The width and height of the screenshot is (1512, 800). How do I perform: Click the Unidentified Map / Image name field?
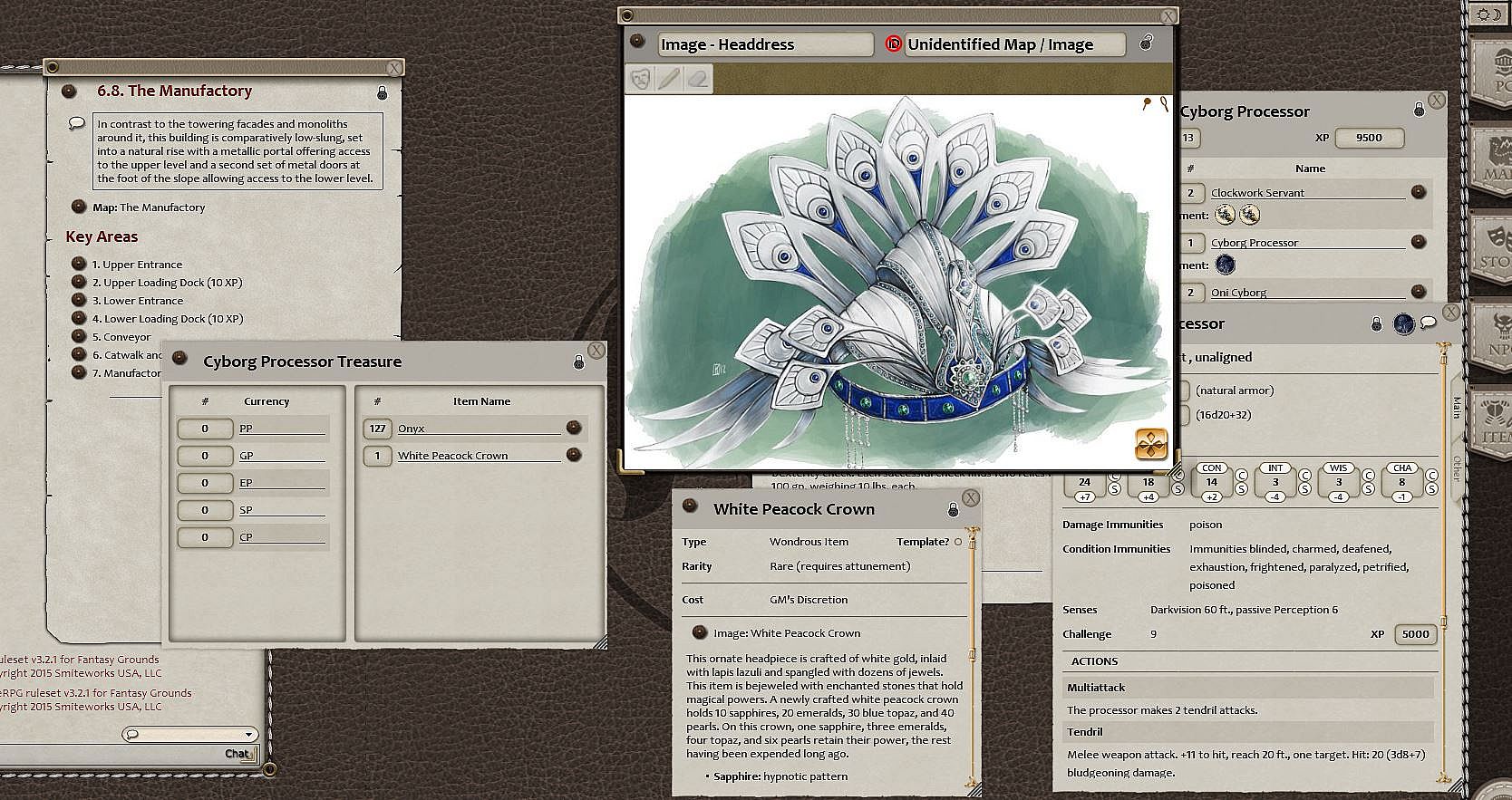[x=1015, y=43]
